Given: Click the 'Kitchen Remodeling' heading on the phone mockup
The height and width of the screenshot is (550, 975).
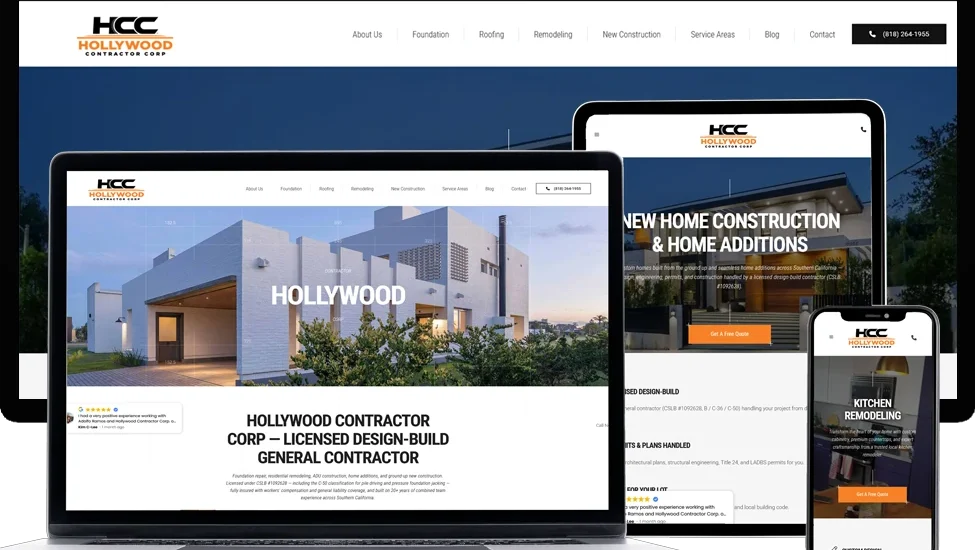Looking at the screenshot, I should pyautogui.click(x=872, y=410).
